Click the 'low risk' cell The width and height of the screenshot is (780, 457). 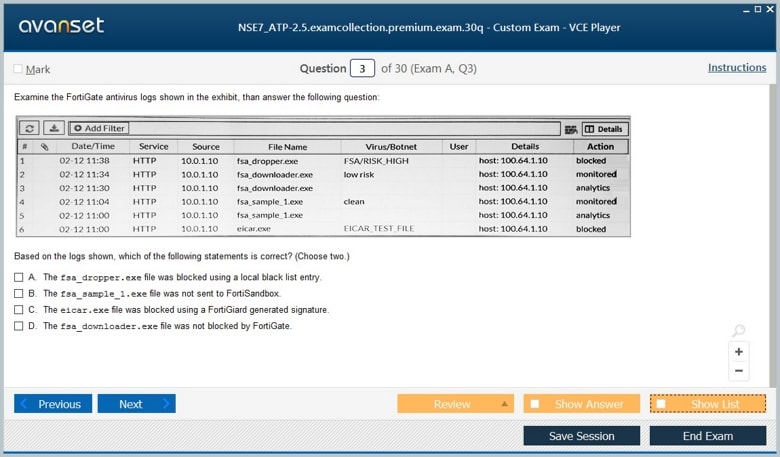coord(359,175)
